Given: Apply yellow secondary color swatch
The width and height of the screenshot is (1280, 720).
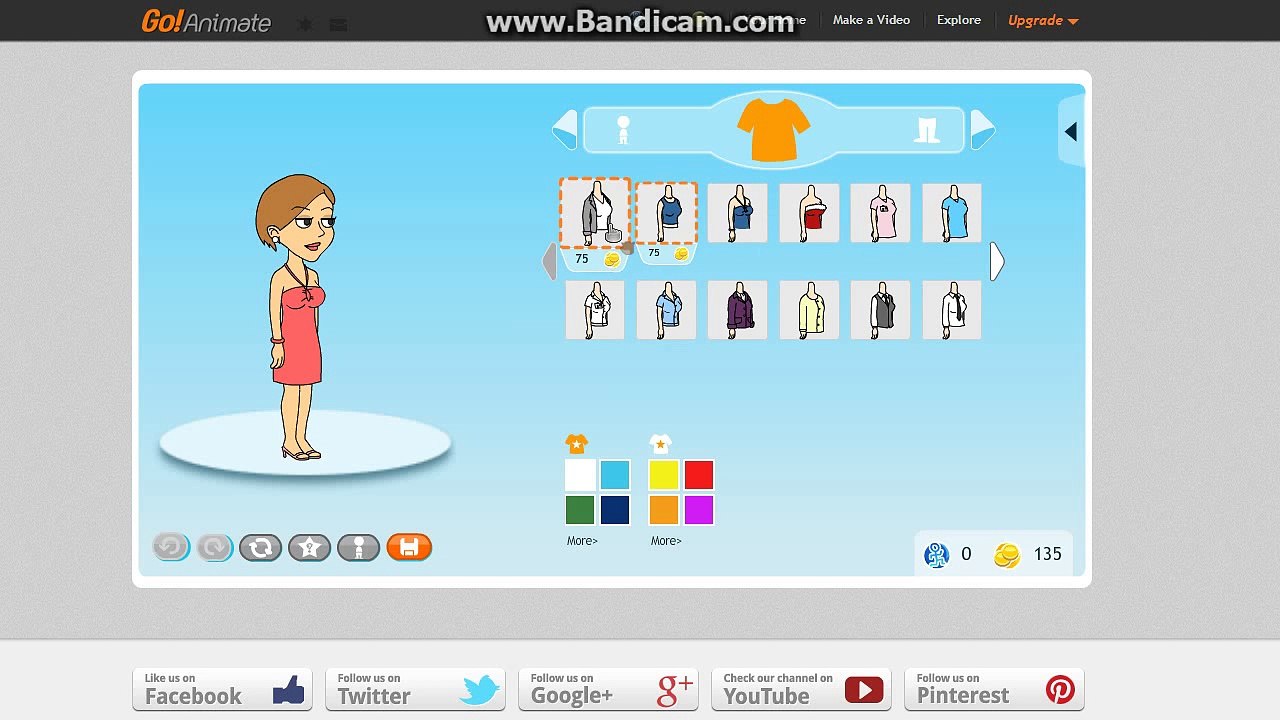Looking at the screenshot, I should point(664,475).
